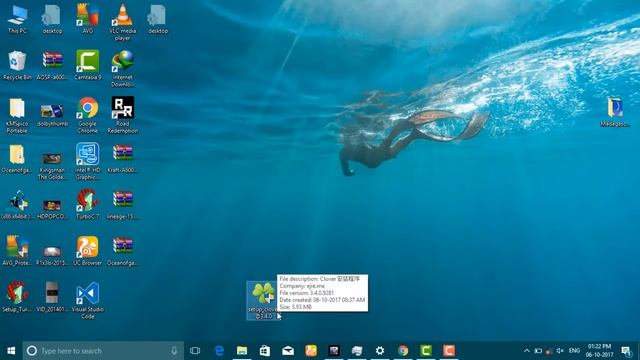Select the x86,x64bit installer file

coord(17,205)
